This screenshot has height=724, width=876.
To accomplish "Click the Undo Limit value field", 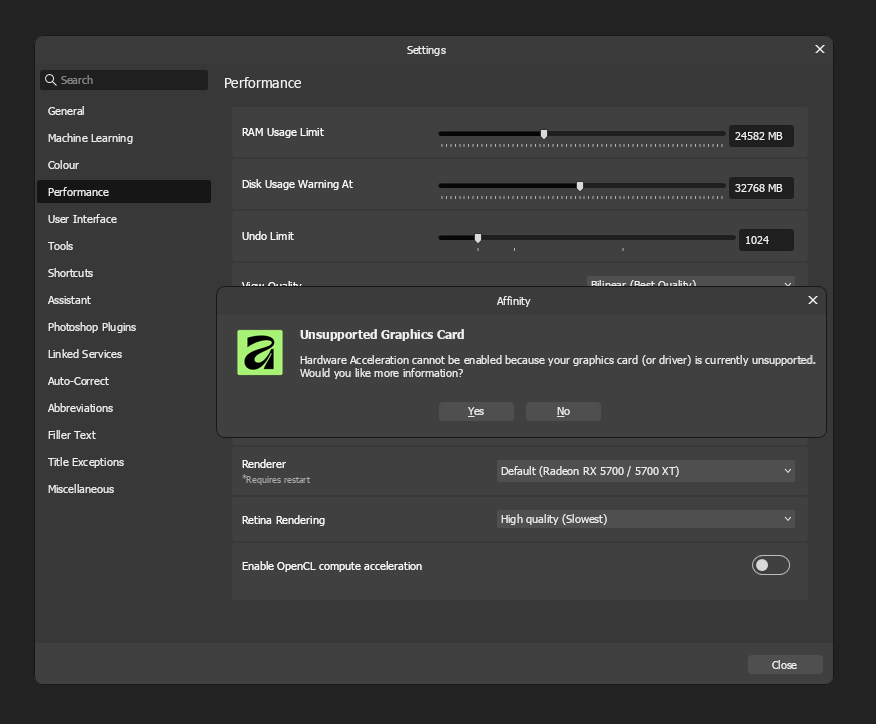I will [x=765, y=240].
